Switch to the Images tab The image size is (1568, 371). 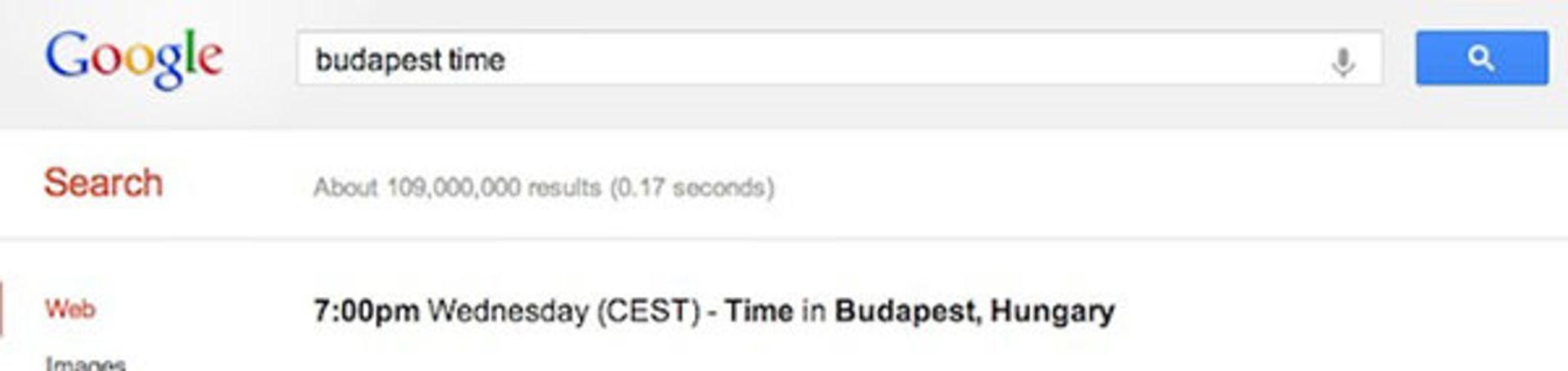pos(86,364)
